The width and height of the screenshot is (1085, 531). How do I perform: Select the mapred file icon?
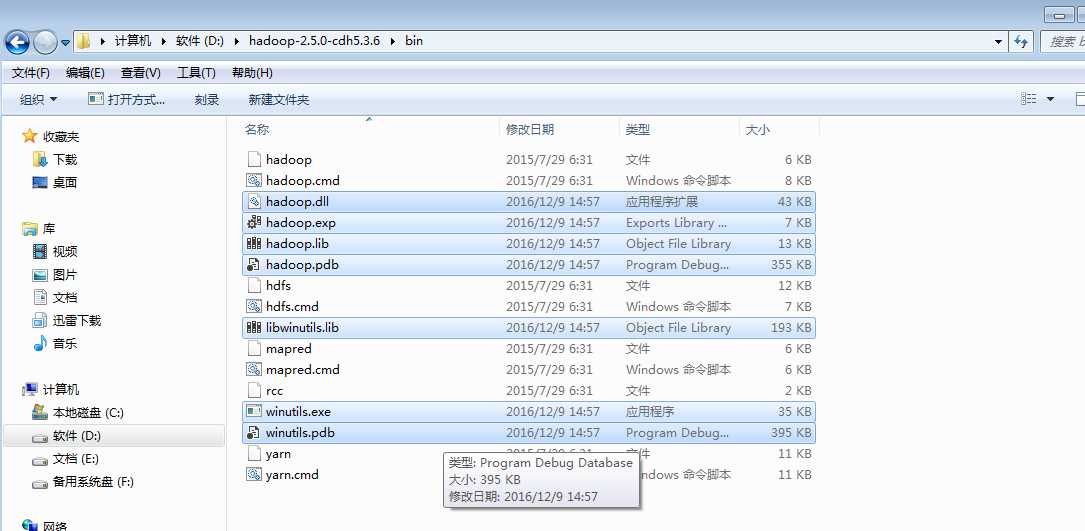(254, 348)
